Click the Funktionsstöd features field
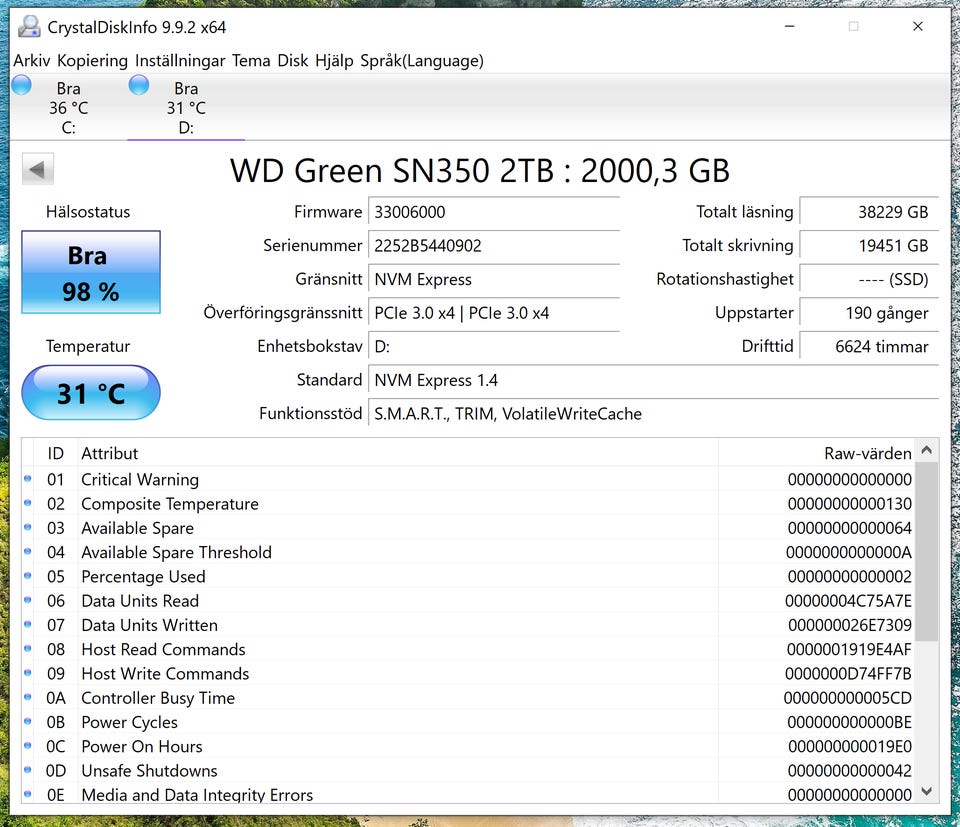The image size is (960, 827). pyautogui.click(x=653, y=414)
